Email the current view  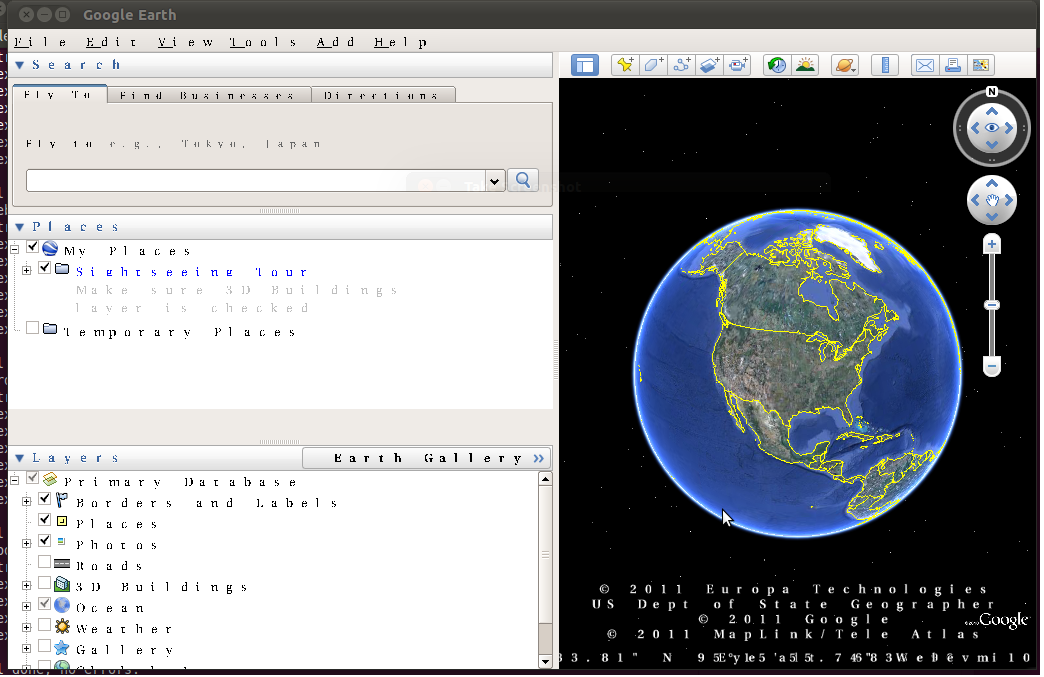click(925, 64)
